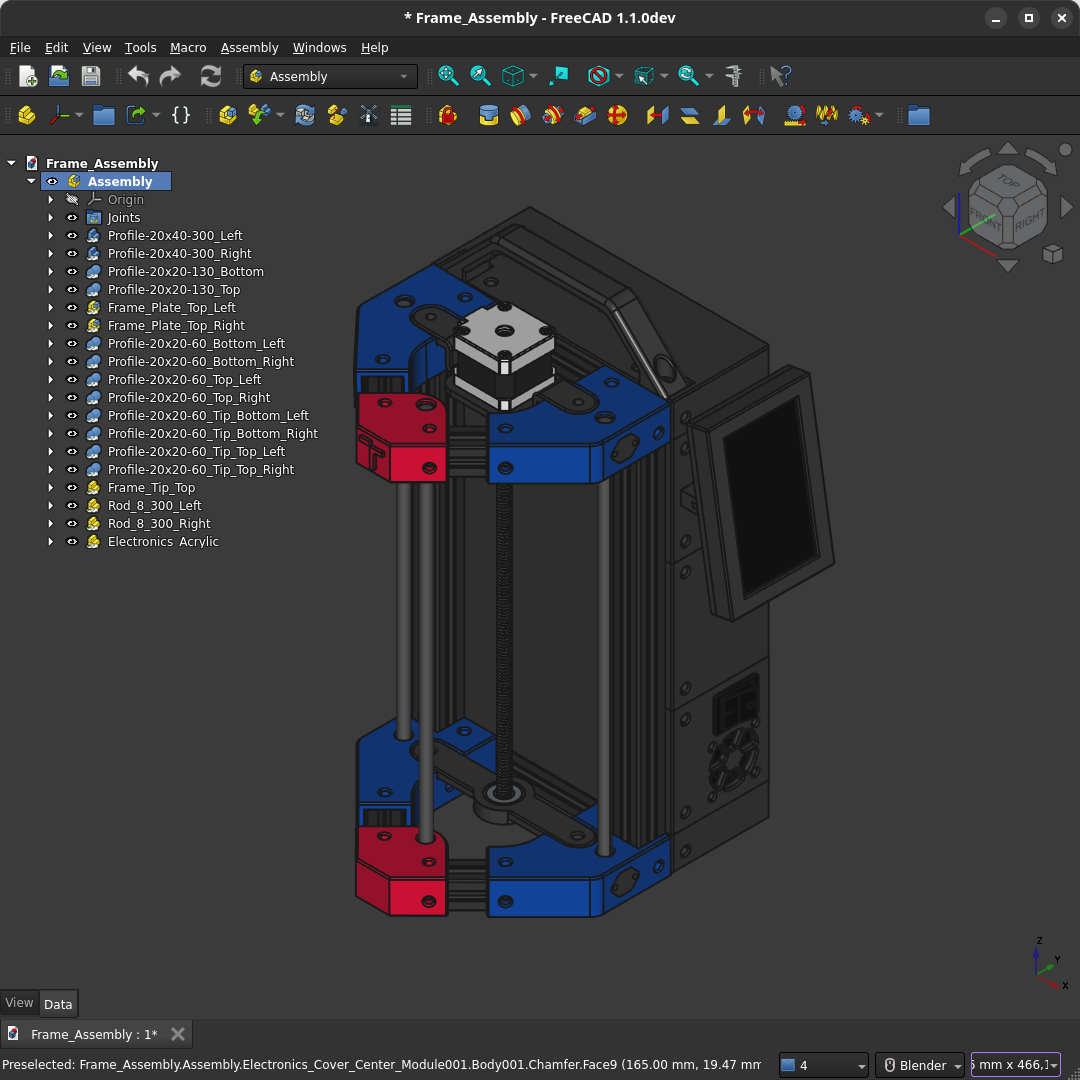The height and width of the screenshot is (1080, 1080).
Task: Redo the undone action
Action: pos(170,76)
